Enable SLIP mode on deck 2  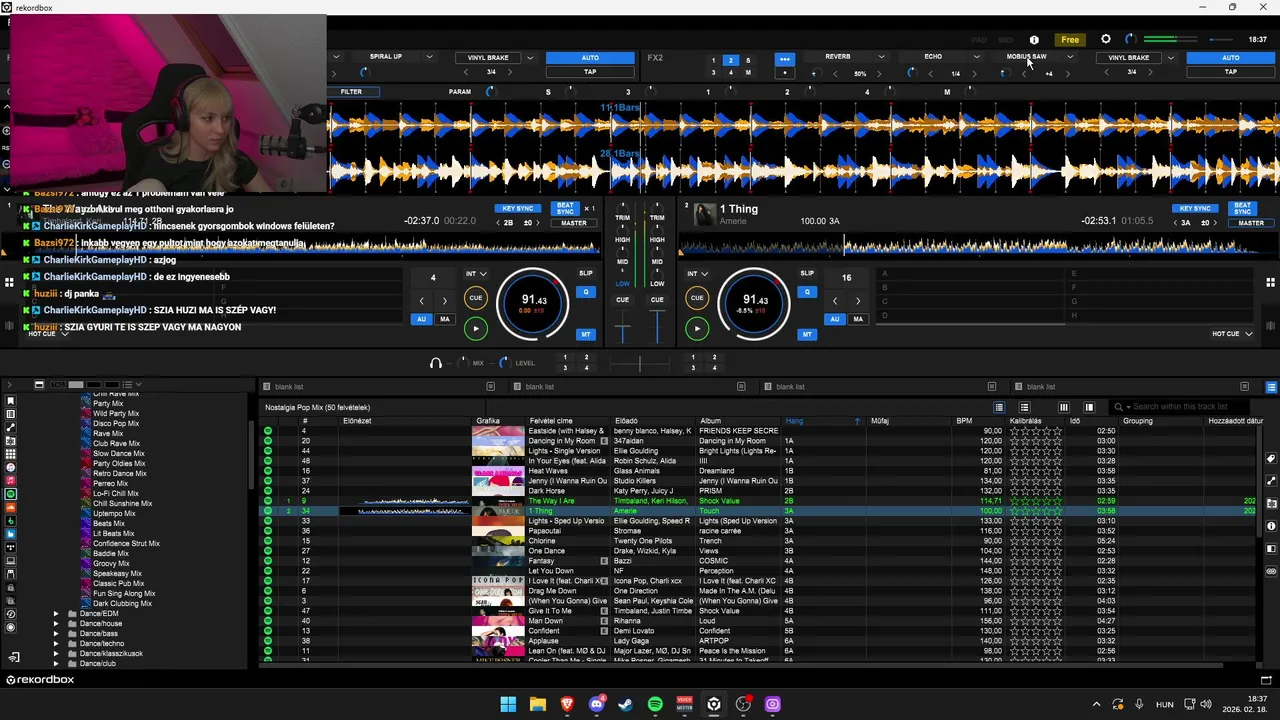pyautogui.click(x=807, y=273)
